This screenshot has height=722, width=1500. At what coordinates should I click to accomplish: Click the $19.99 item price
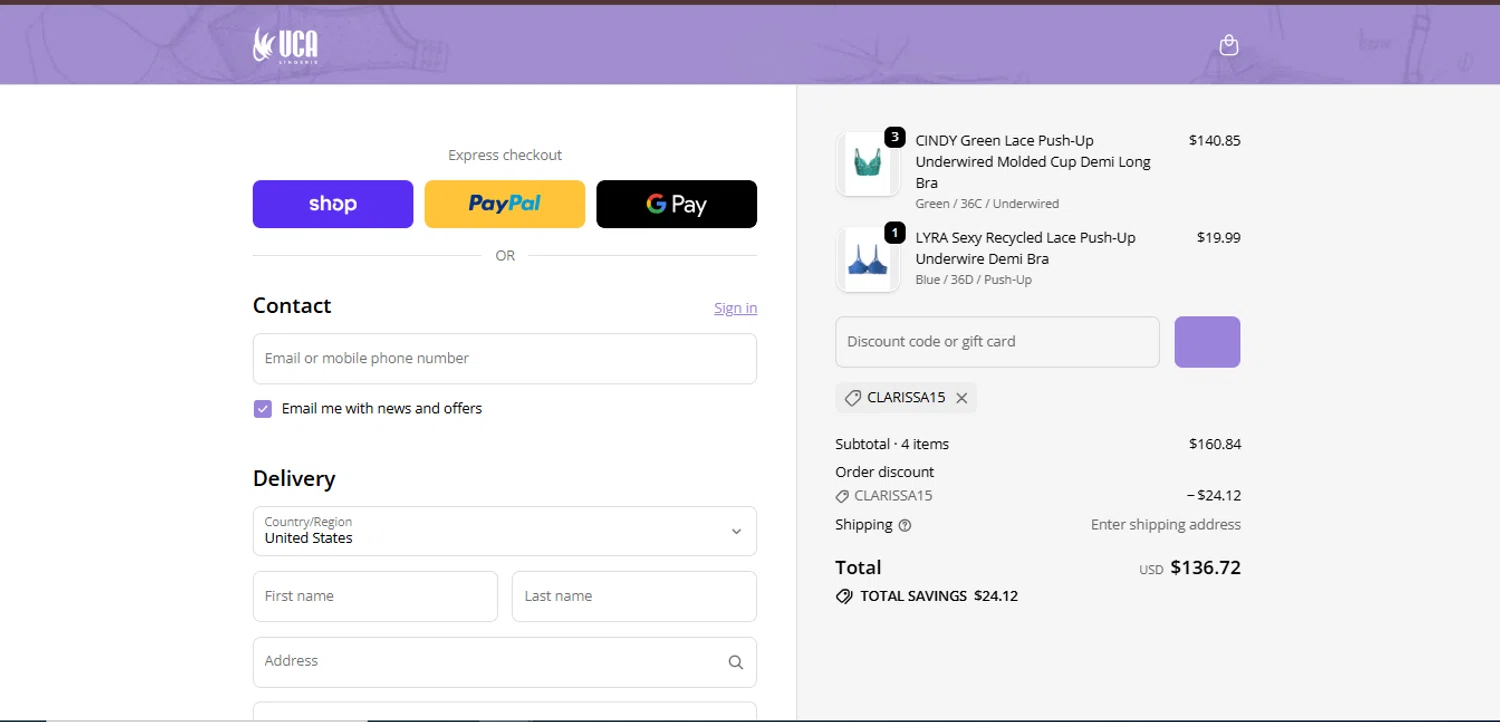(1218, 238)
